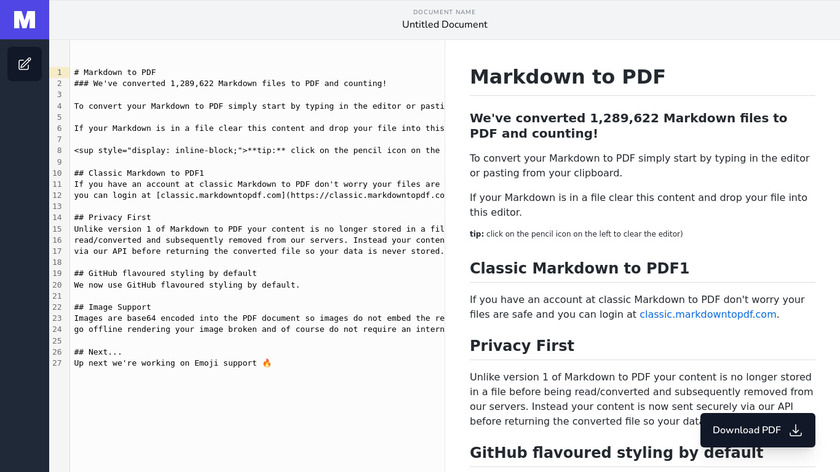Click line 8 '<sup style=' in editor
840x472 pixels.
point(257,151)
